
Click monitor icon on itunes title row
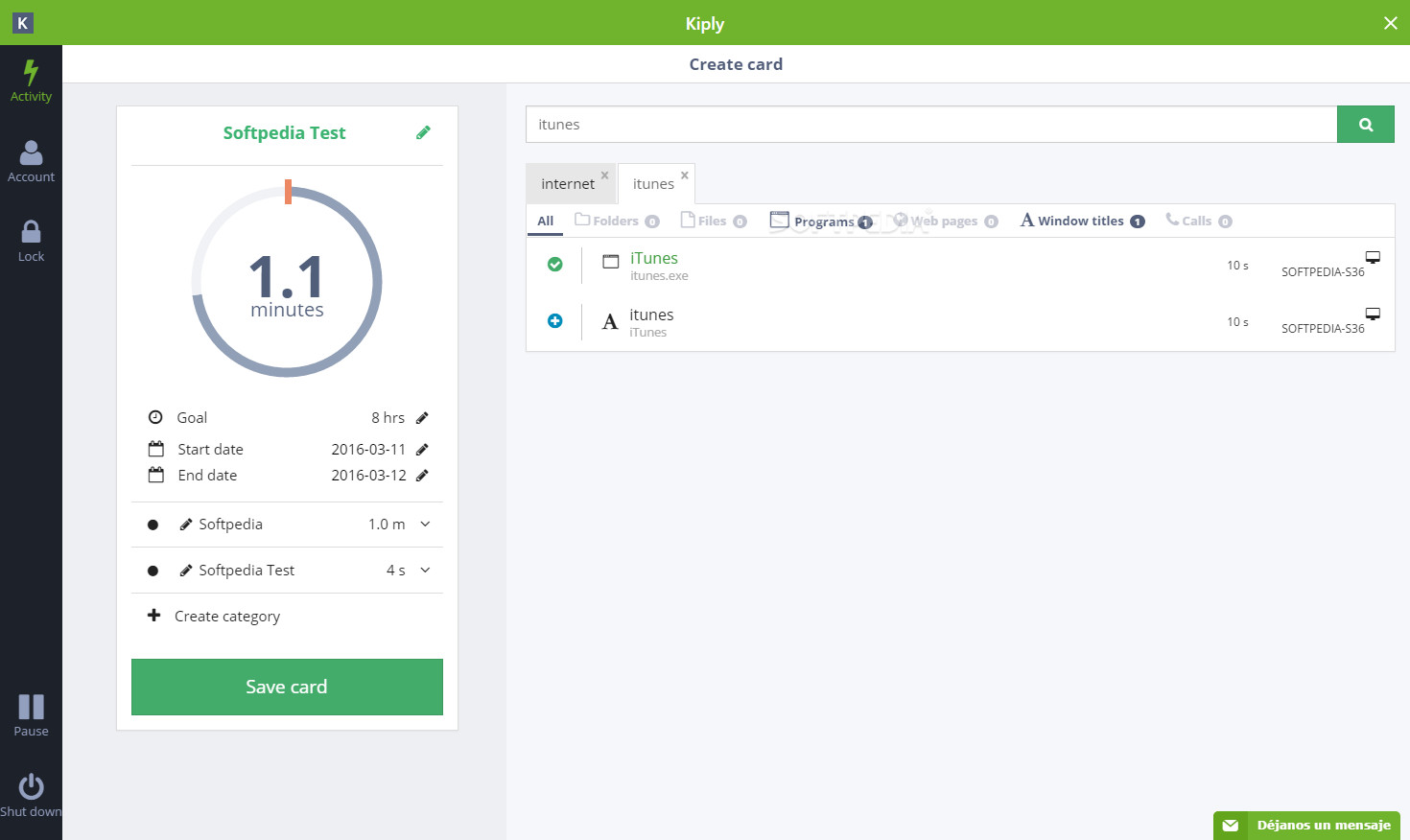1373,314
